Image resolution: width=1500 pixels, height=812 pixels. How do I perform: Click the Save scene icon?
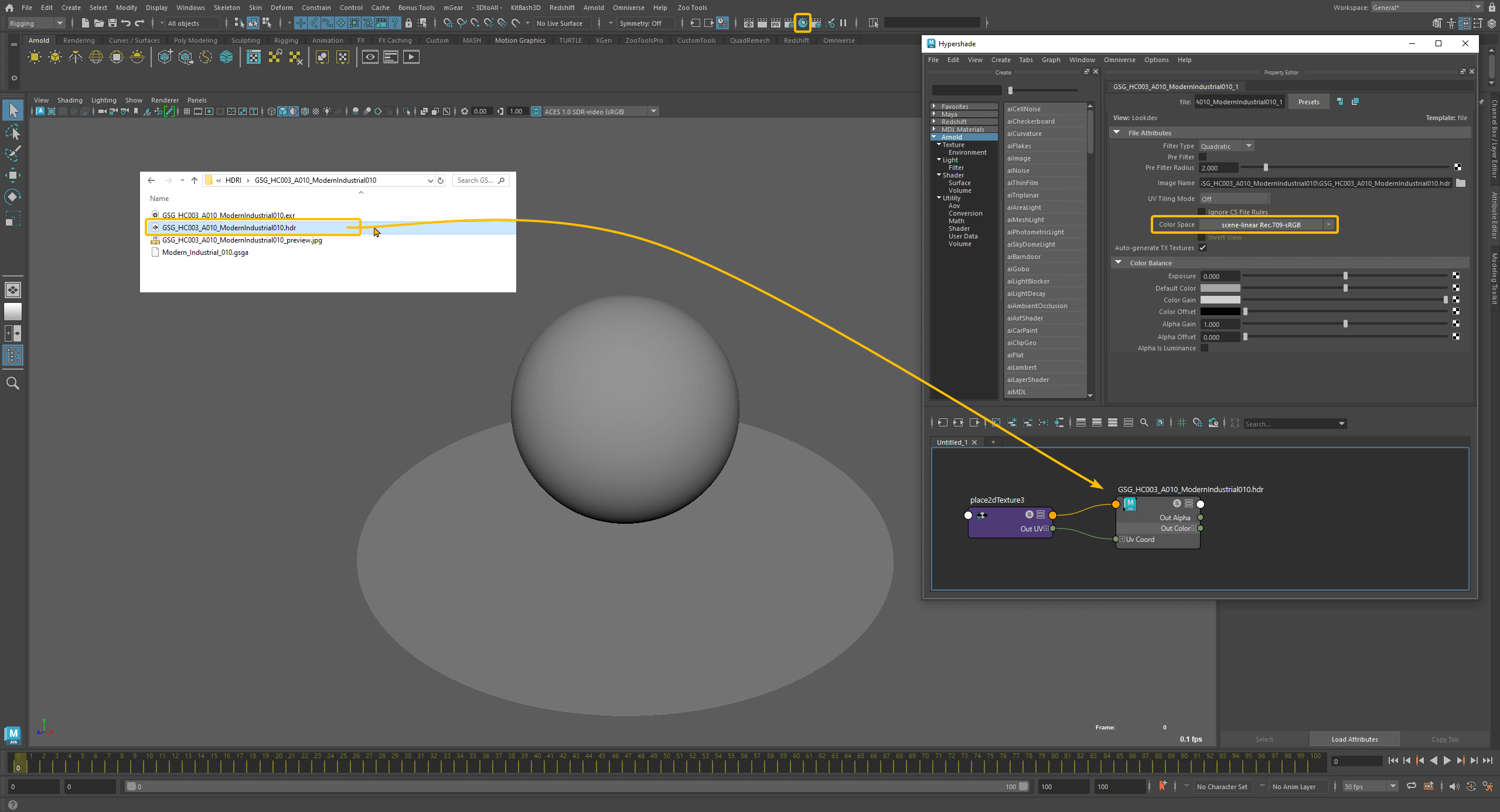click(112, 23)
